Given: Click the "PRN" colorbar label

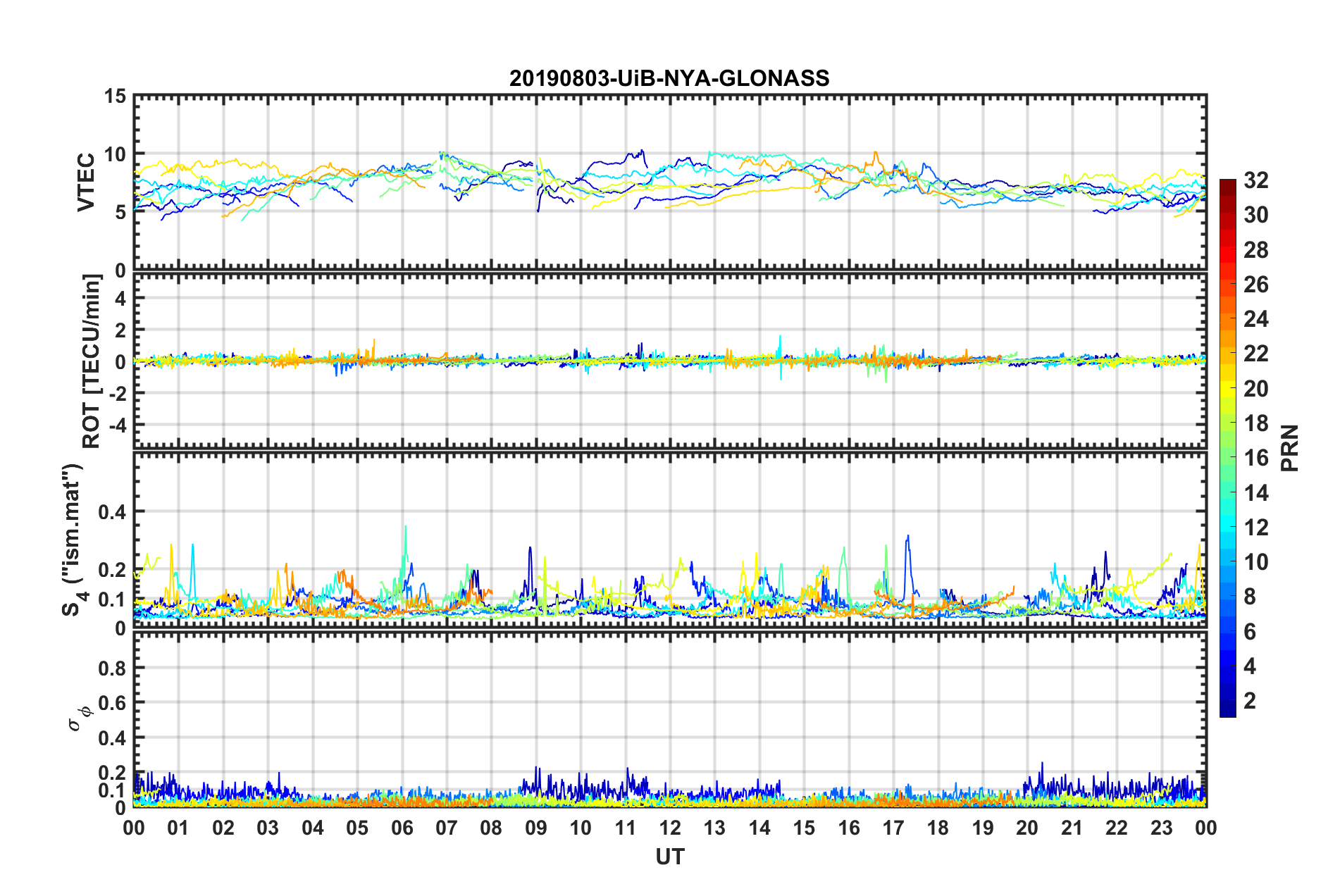Looking at the screenshot, I should pyautogui.click(x=1290, y=448).
